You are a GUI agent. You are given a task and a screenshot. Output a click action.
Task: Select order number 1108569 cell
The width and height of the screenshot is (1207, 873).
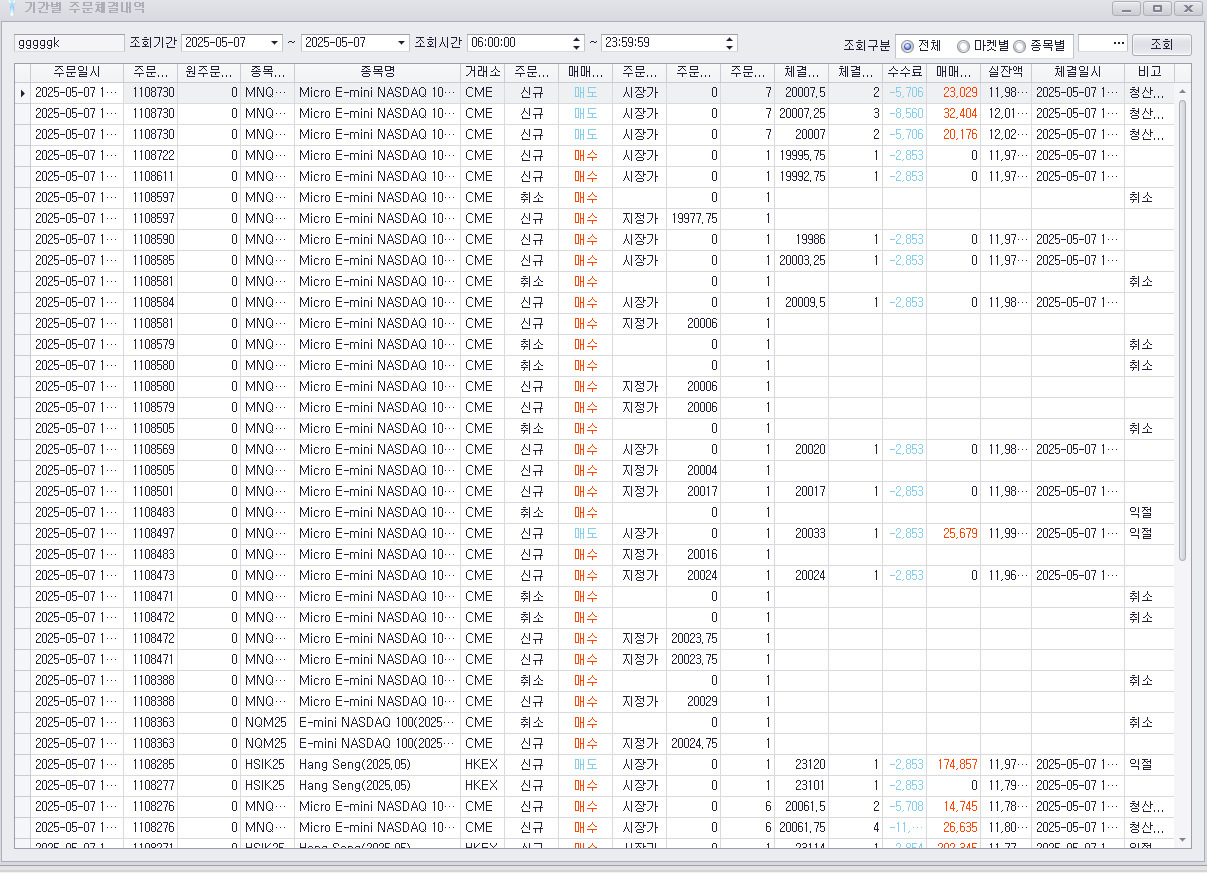pos(153,450)
